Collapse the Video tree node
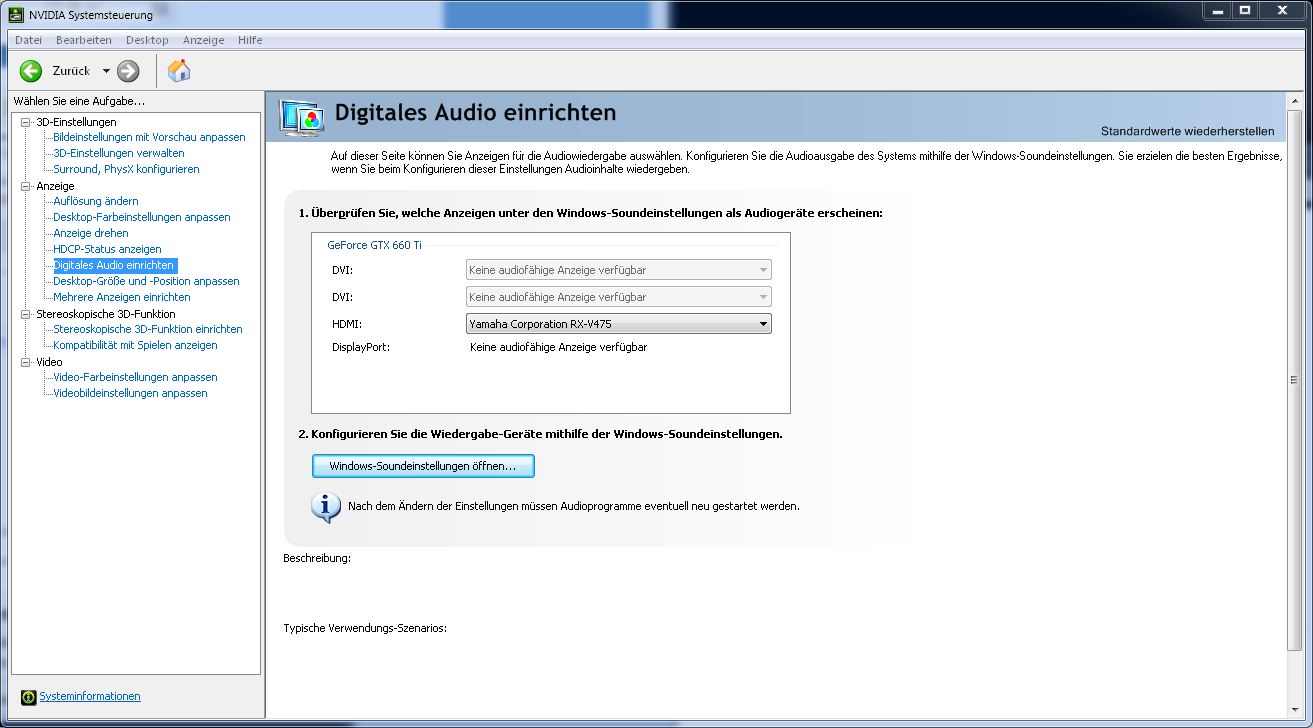Image resolution: width=1313 pixels, height=728 pixels. pyautogui.click(x=26, y=362)
